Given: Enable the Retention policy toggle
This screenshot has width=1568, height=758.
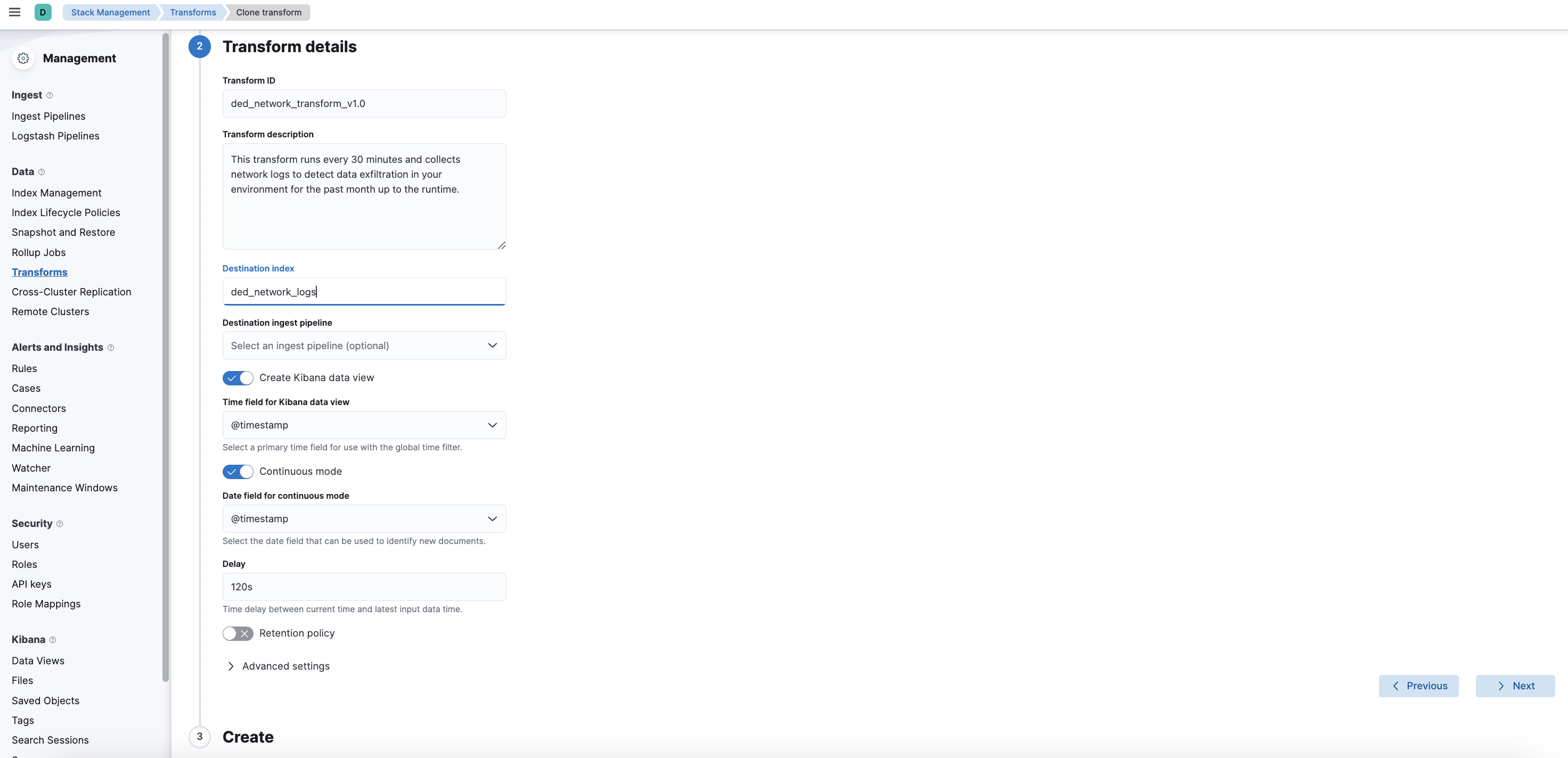Looking at the screenshot, I should coord(238,633).
